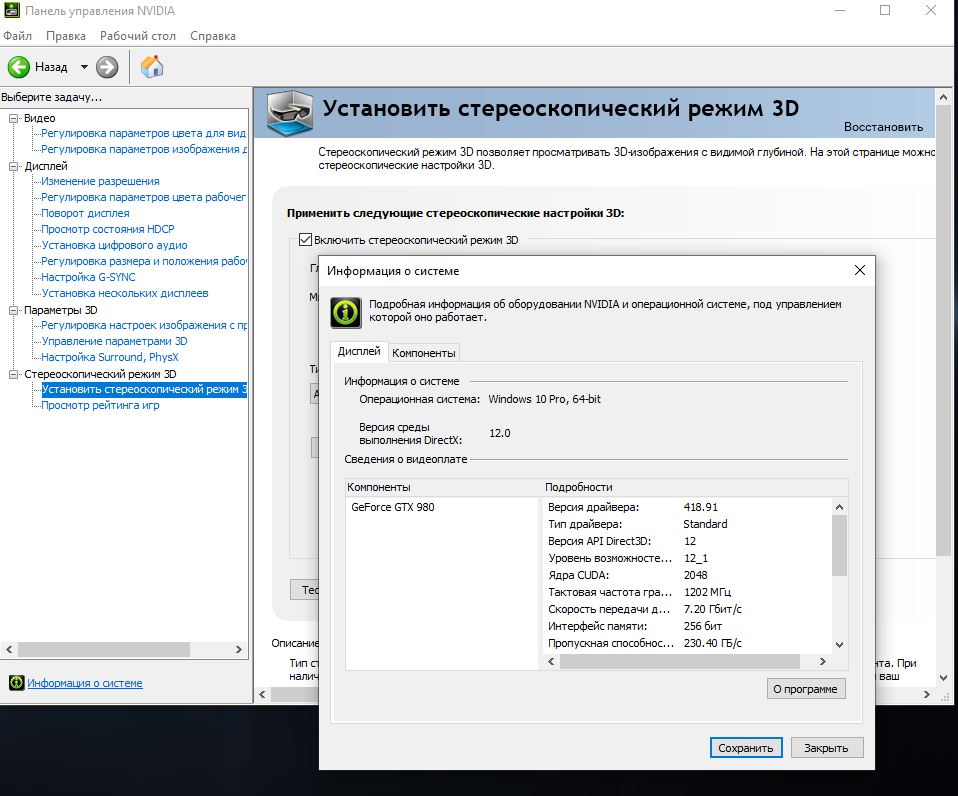Open the Home icon in toolbar

pos(152,67)
